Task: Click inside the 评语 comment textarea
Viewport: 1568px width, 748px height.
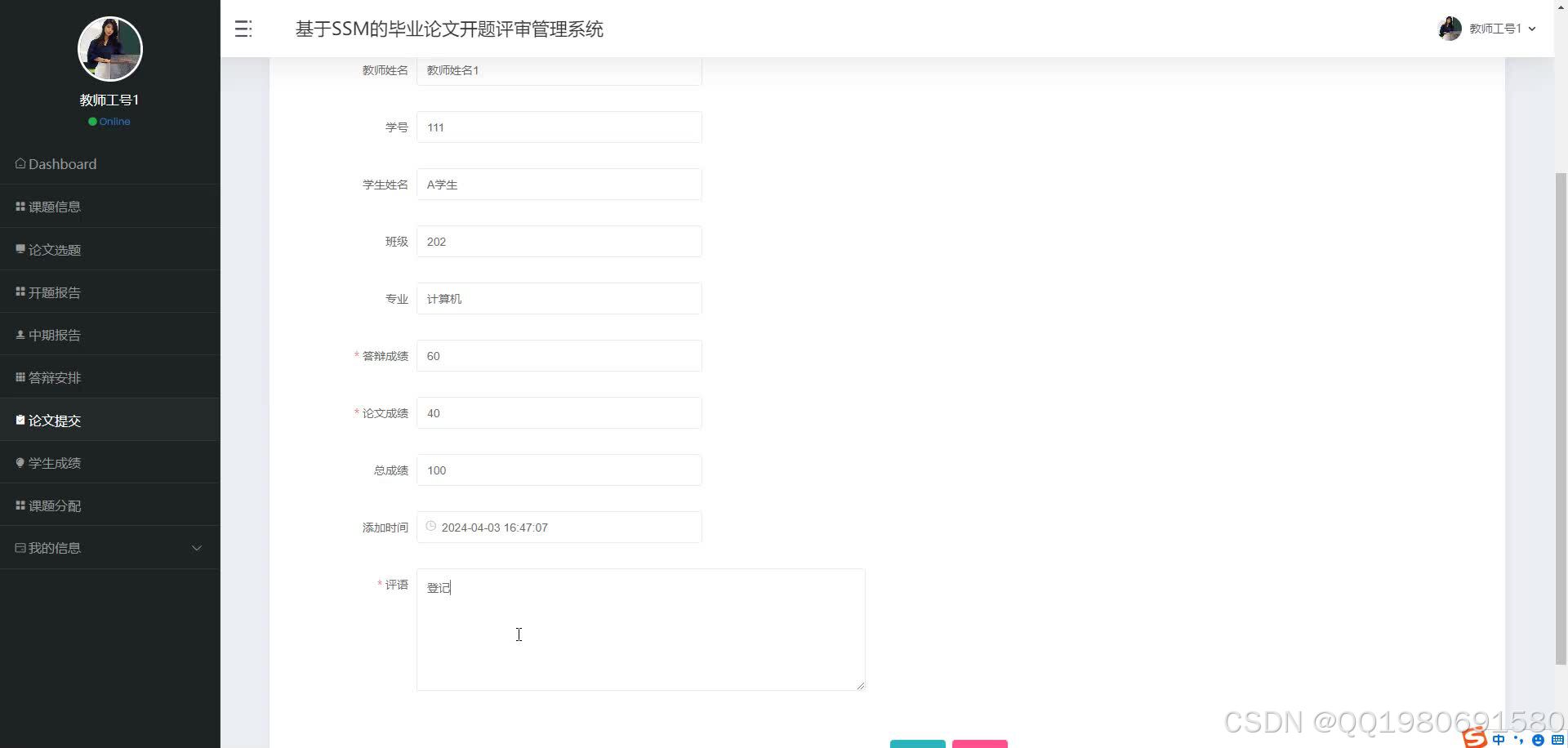Action: (x=640, y=629)
